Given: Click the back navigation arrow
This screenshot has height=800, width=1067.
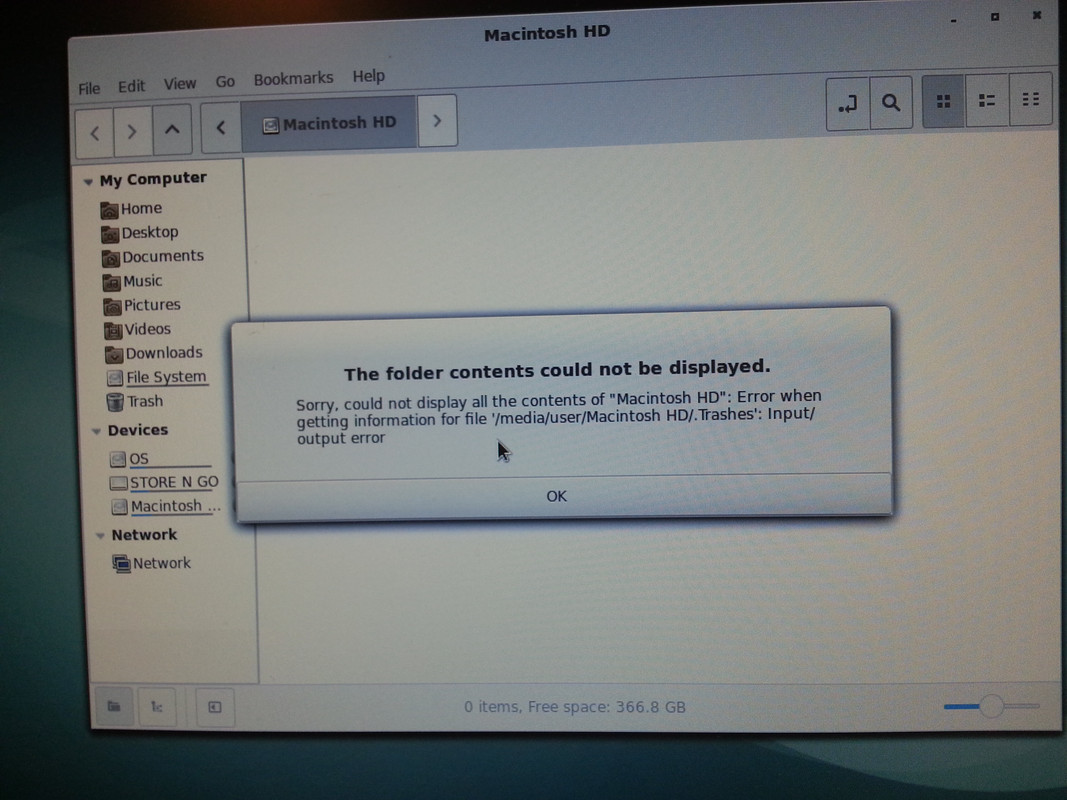Looking at the screenshot, I should pos(95,133).
